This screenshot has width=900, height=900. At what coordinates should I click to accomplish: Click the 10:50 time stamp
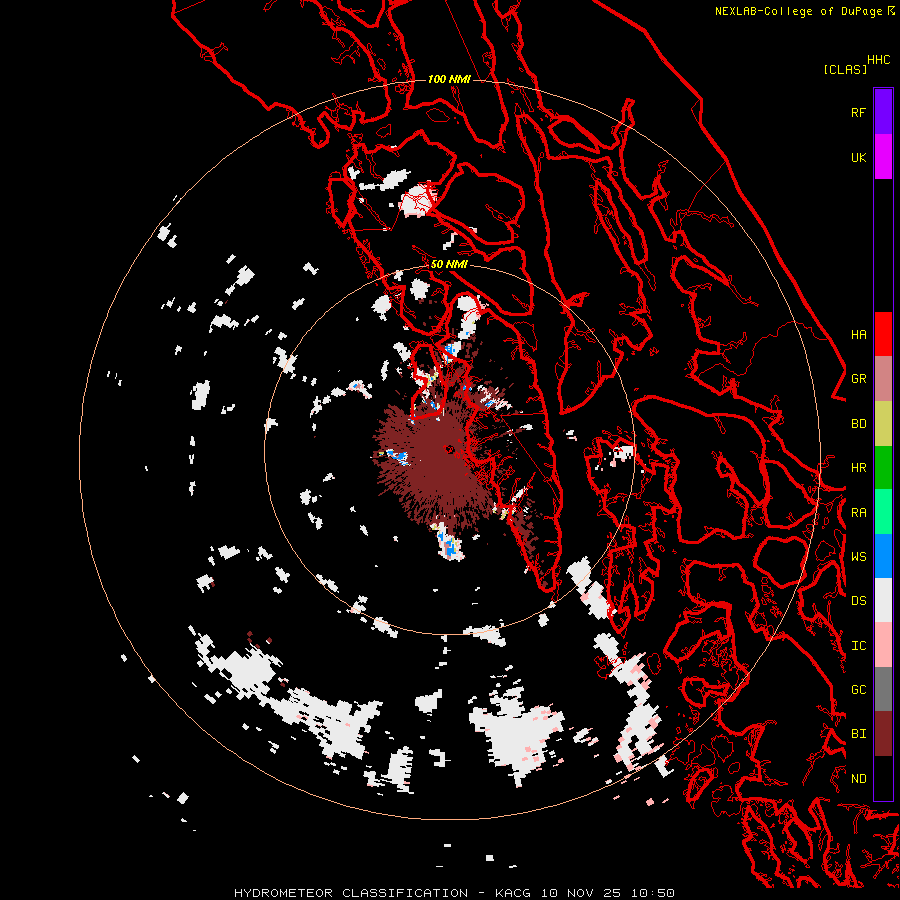[x=653, y=893]
